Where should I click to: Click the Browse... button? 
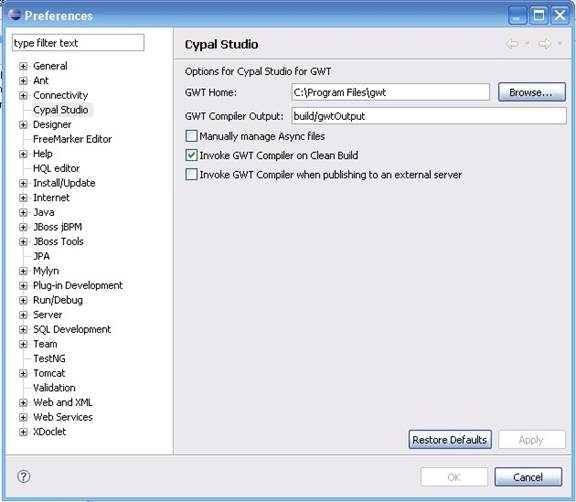tap(532, 92)
